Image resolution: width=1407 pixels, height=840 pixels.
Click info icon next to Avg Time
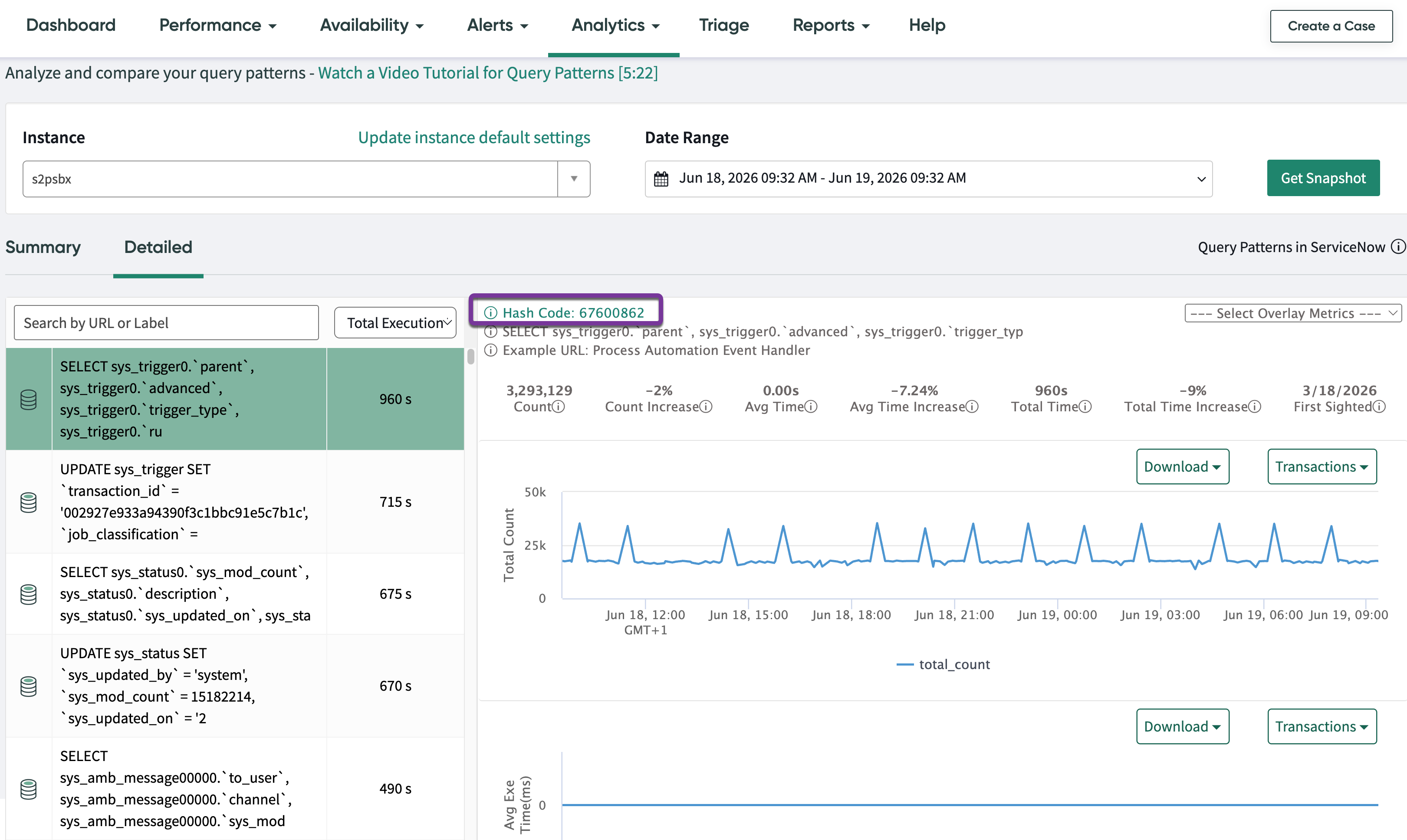(x=811, y=407)
